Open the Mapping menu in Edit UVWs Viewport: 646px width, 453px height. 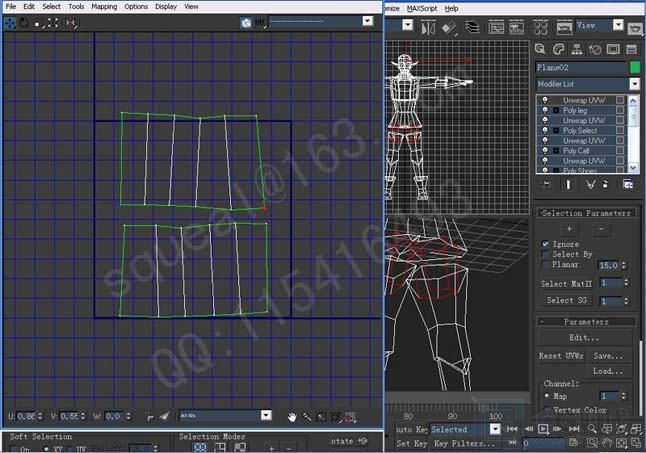pos(104,7)
